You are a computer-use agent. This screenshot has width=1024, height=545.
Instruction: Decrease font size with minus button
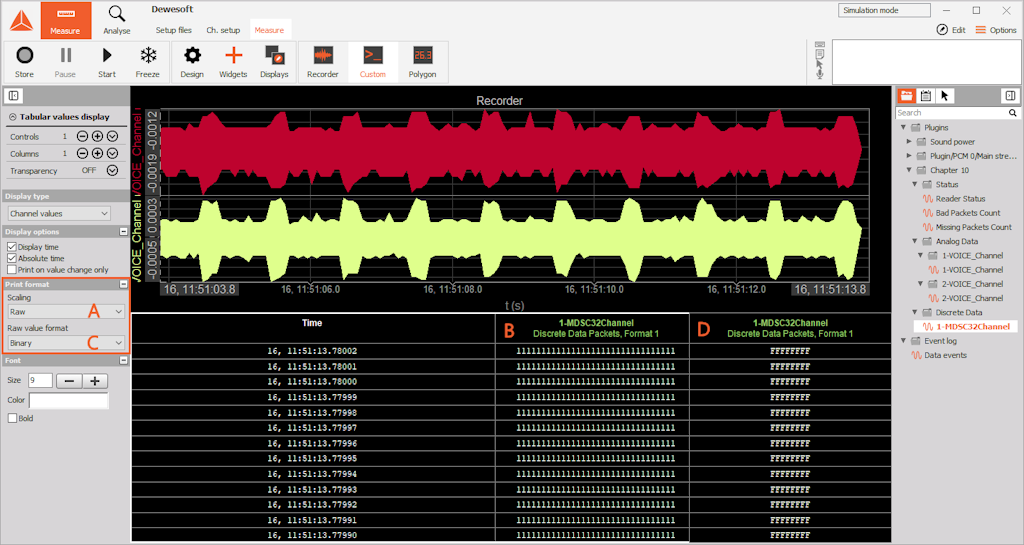69,381
